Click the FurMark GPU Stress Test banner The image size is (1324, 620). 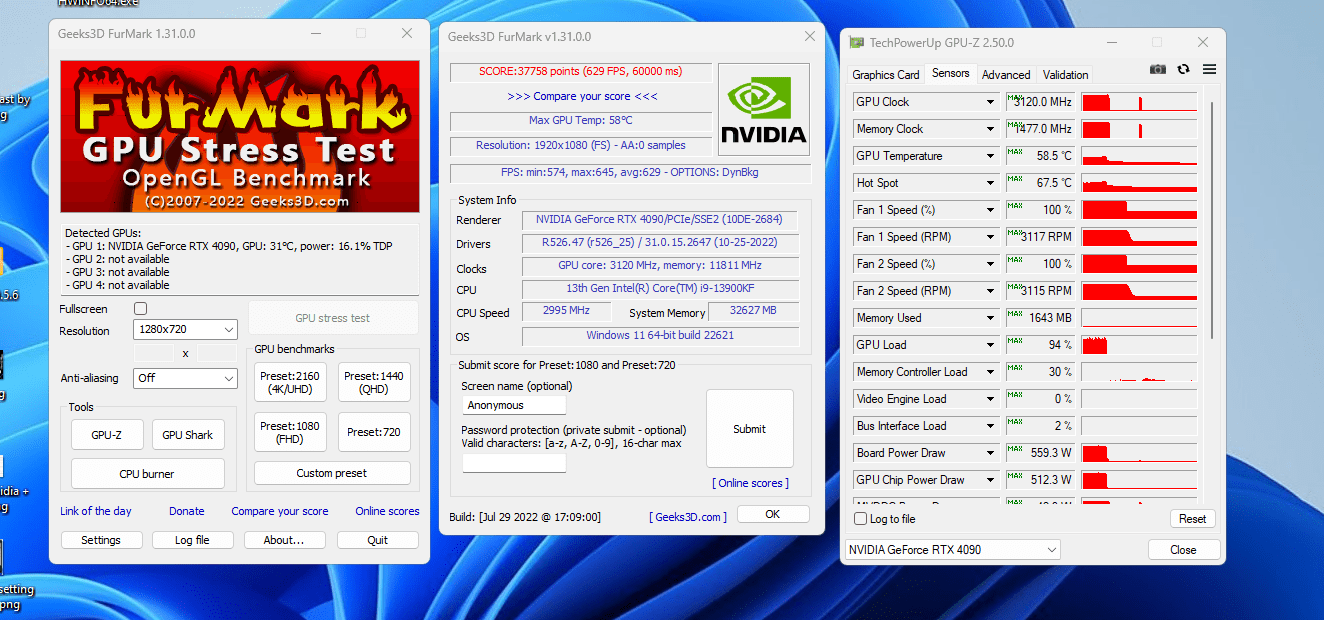point(240,136)
